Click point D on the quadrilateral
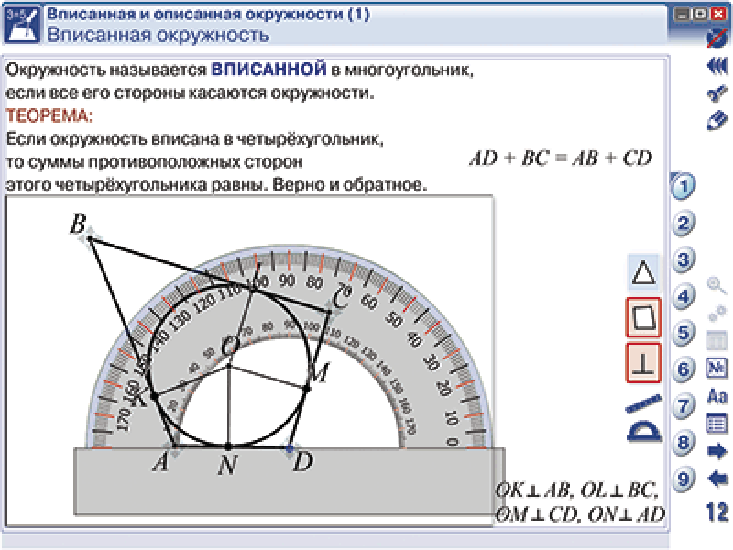The image size is (733, 550). 290,451
